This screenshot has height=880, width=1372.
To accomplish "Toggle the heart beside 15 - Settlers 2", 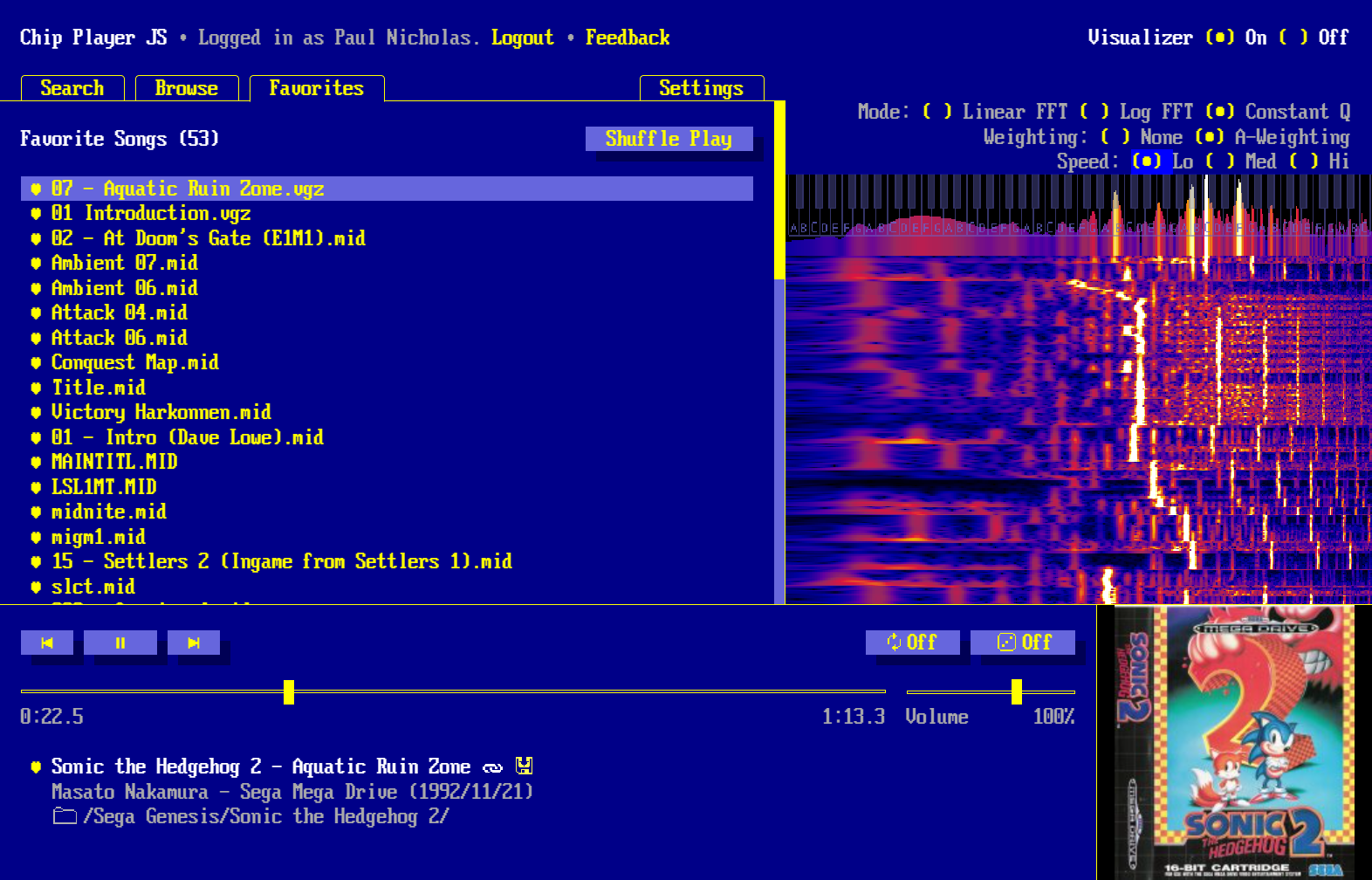I will pyautogui.click(x=36, y=561).
